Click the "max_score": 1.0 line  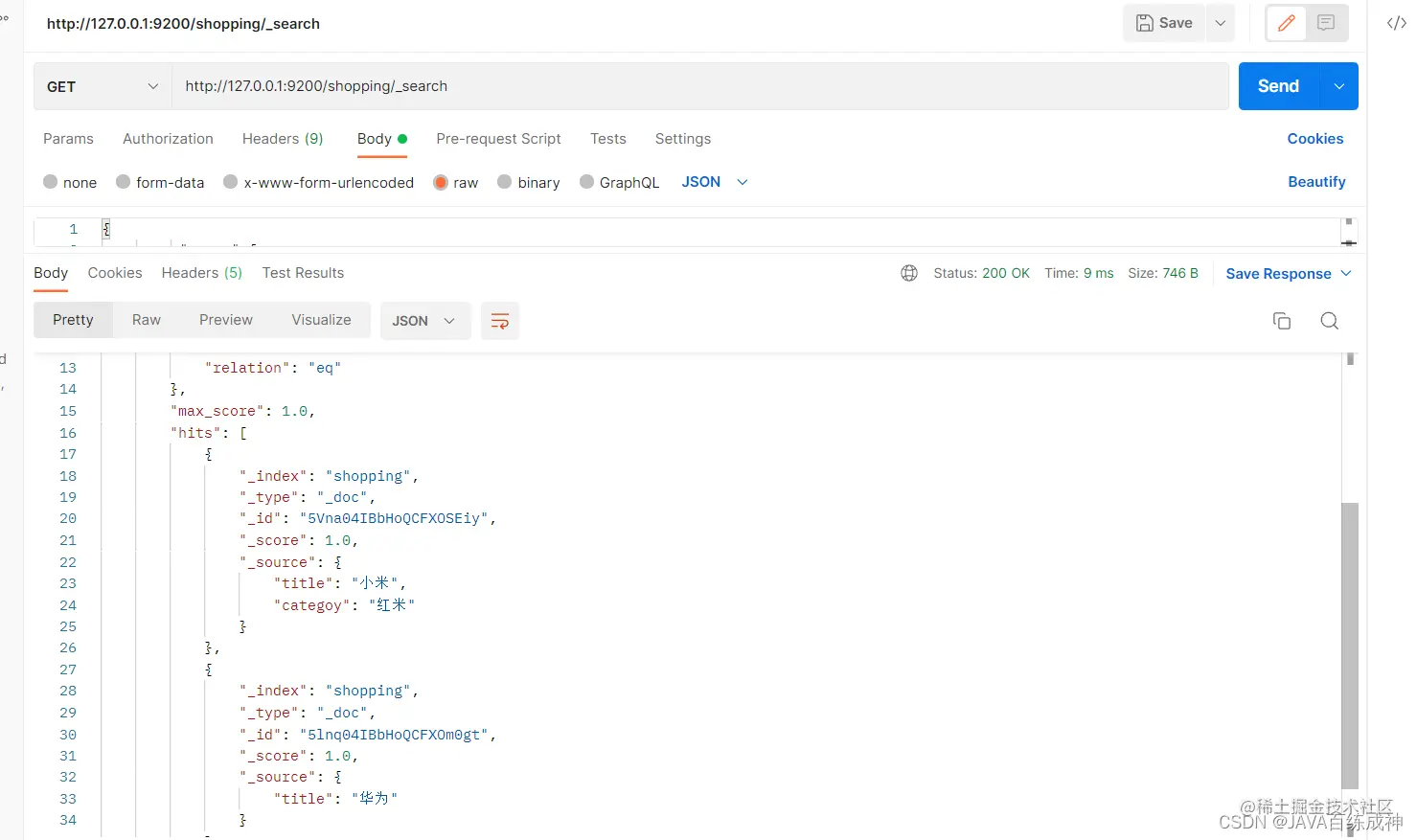243,411
